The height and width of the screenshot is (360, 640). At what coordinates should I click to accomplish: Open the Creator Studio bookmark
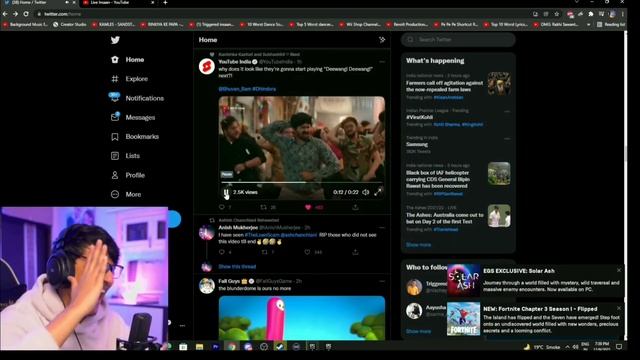70,24
